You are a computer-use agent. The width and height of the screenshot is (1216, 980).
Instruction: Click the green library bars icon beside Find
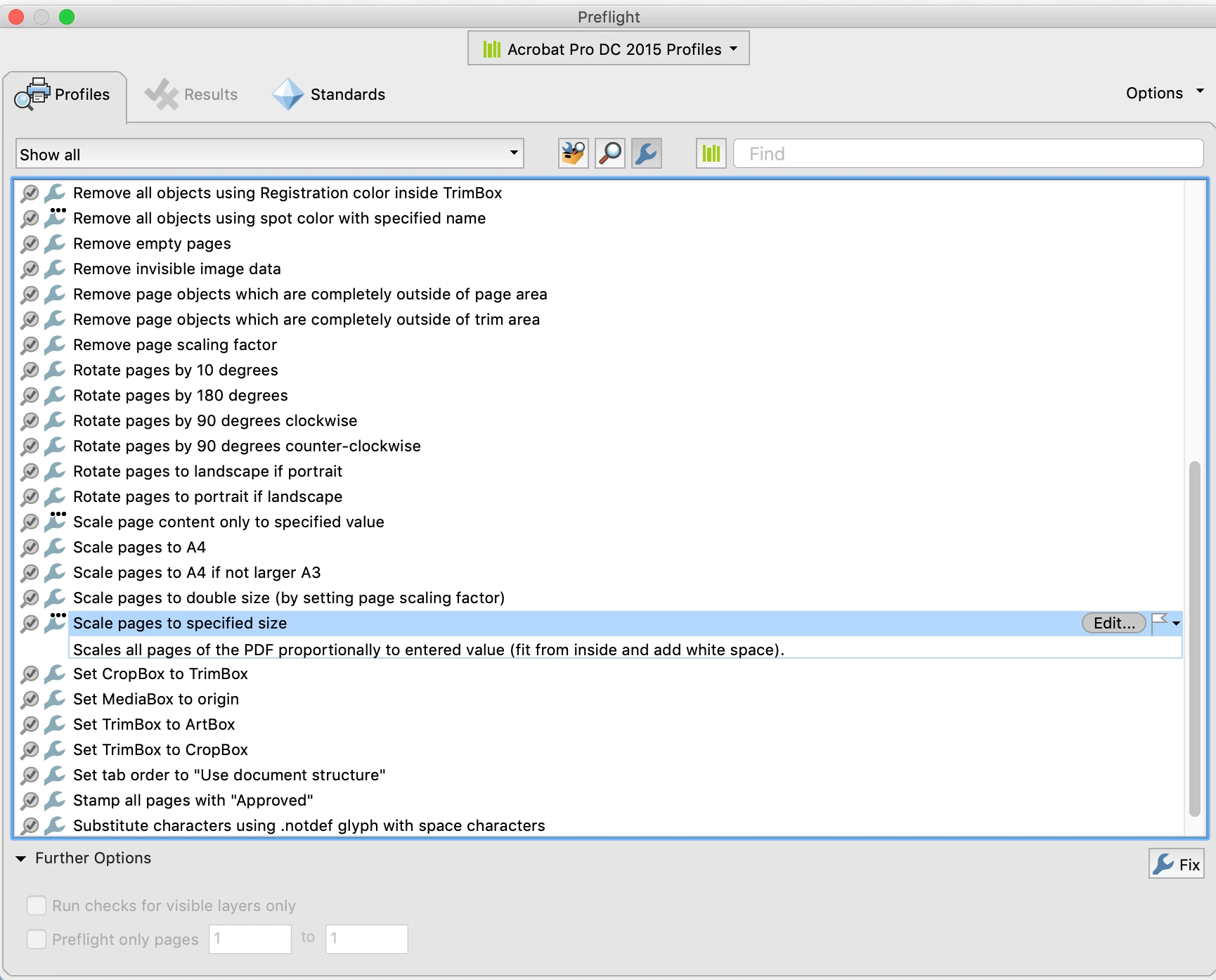point(711,153)
